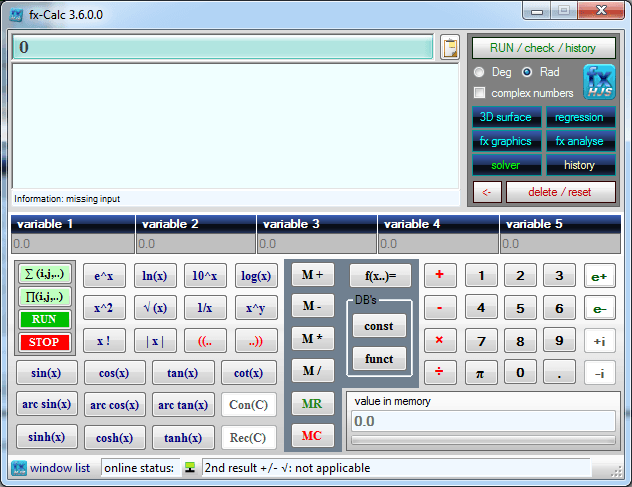Click the x^y power button
The width and height of the screenshot is (632, 487).
pos(256,308)
